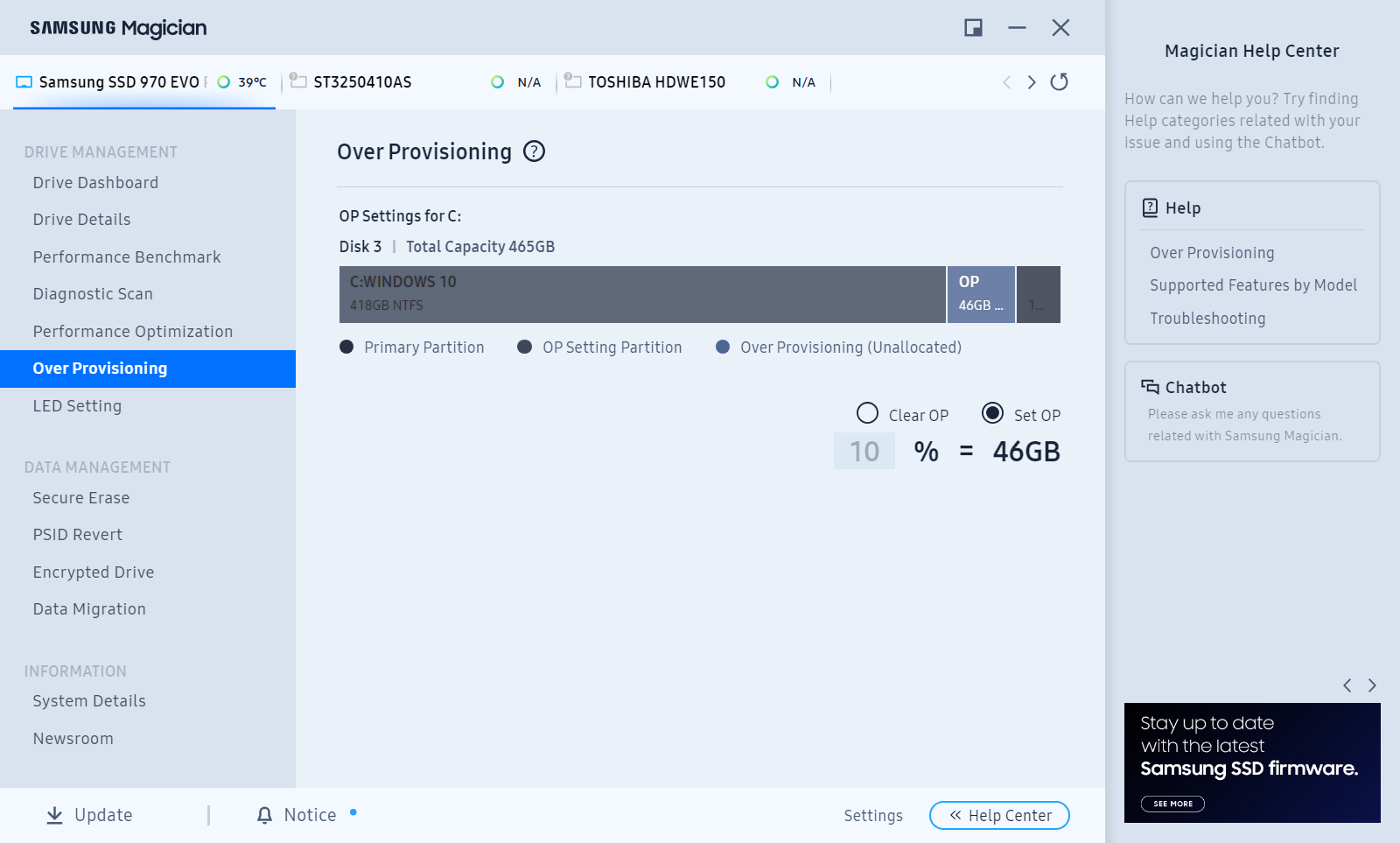Click the small unallocated partition segment

coord(1039,294)
